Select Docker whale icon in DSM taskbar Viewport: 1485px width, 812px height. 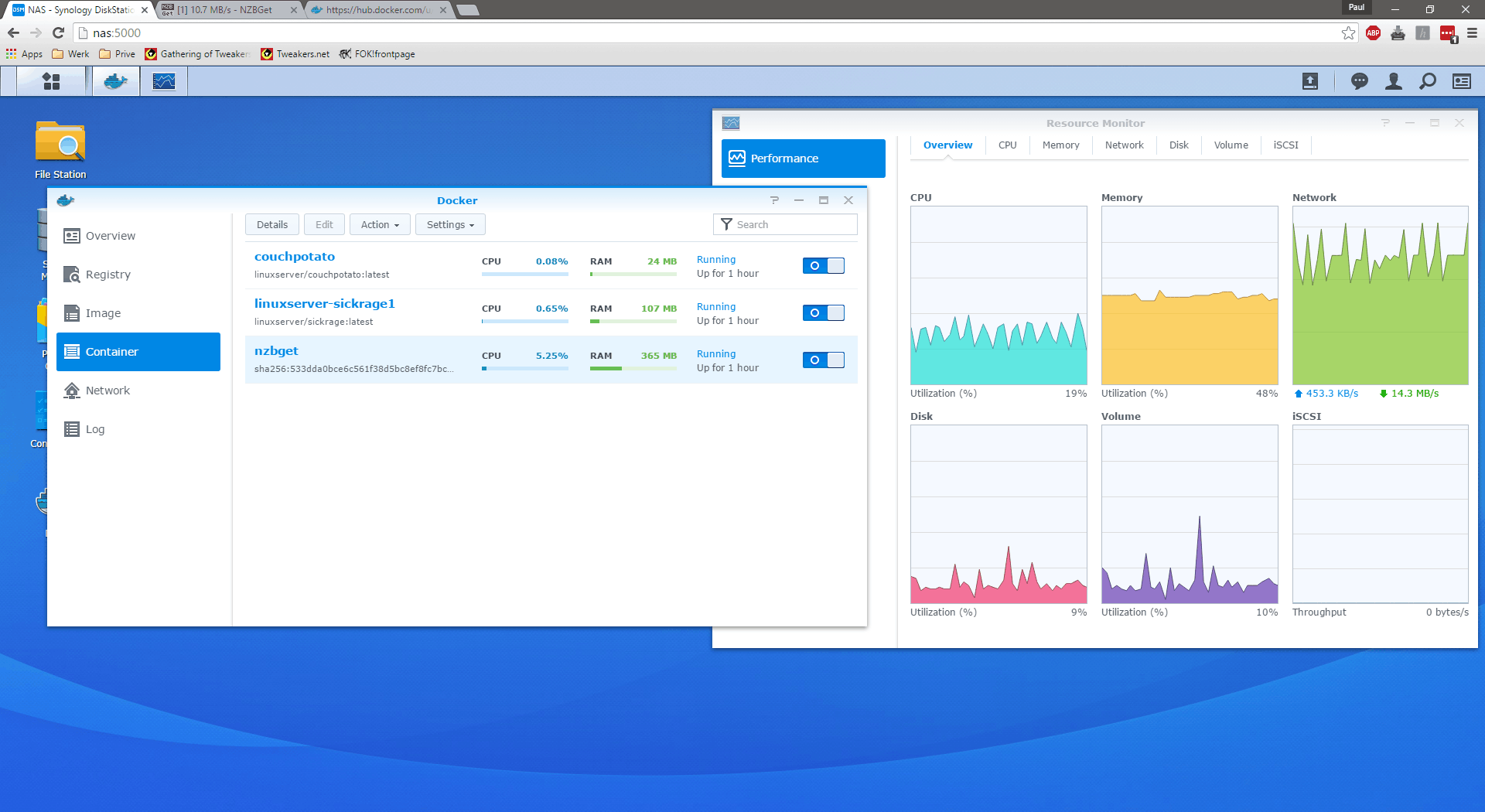click(116, 81)
